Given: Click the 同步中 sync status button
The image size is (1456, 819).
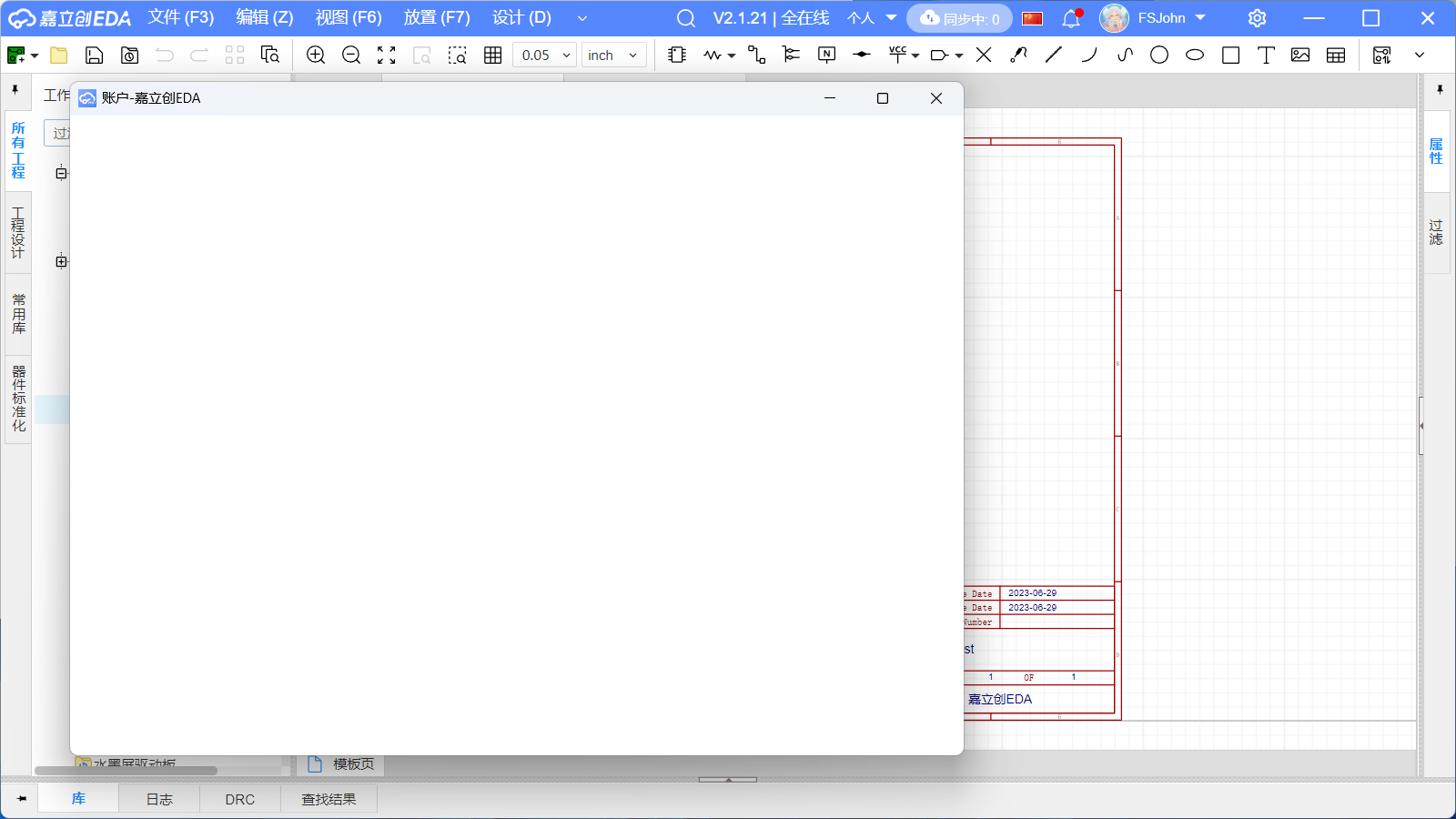Looking at the screenshot, I should [959, 18].
